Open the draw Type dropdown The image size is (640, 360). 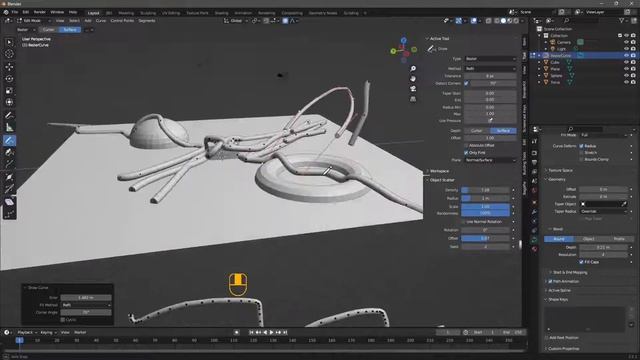click(x=490, y=59)
